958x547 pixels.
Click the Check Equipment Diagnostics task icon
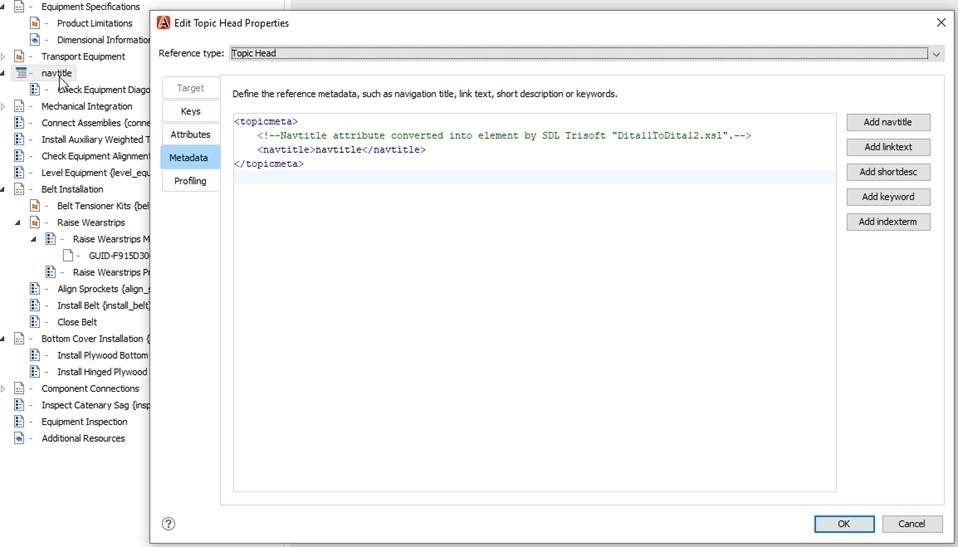pos(35,90)
